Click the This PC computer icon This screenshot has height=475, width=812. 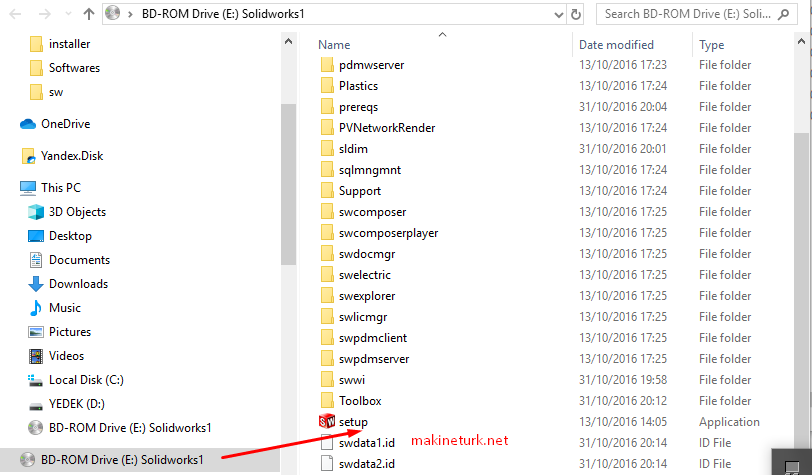point(28,188)
